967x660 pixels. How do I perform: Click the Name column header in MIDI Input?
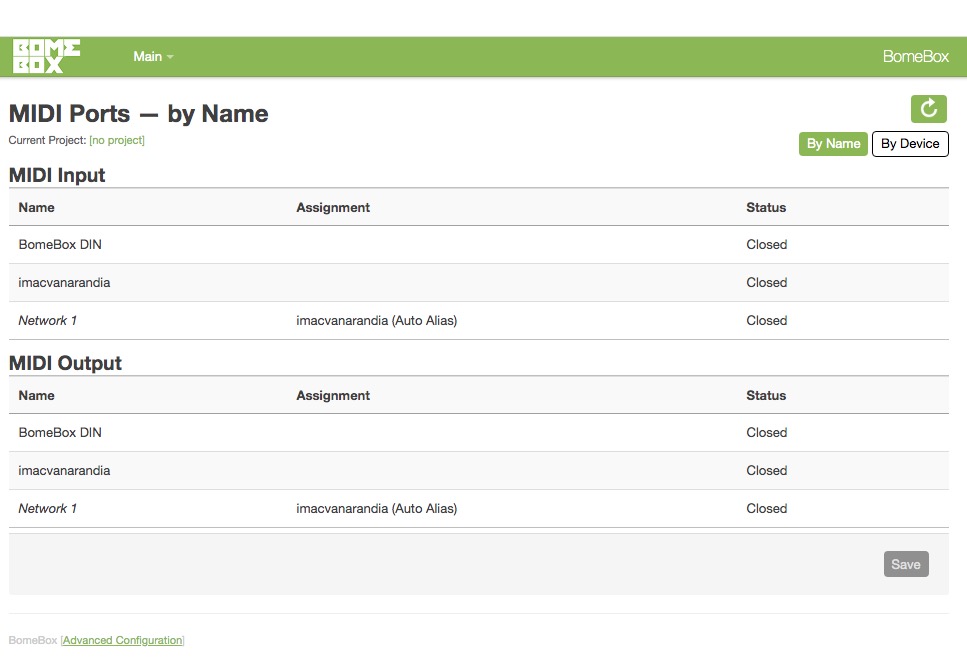(x=36, y=207)
